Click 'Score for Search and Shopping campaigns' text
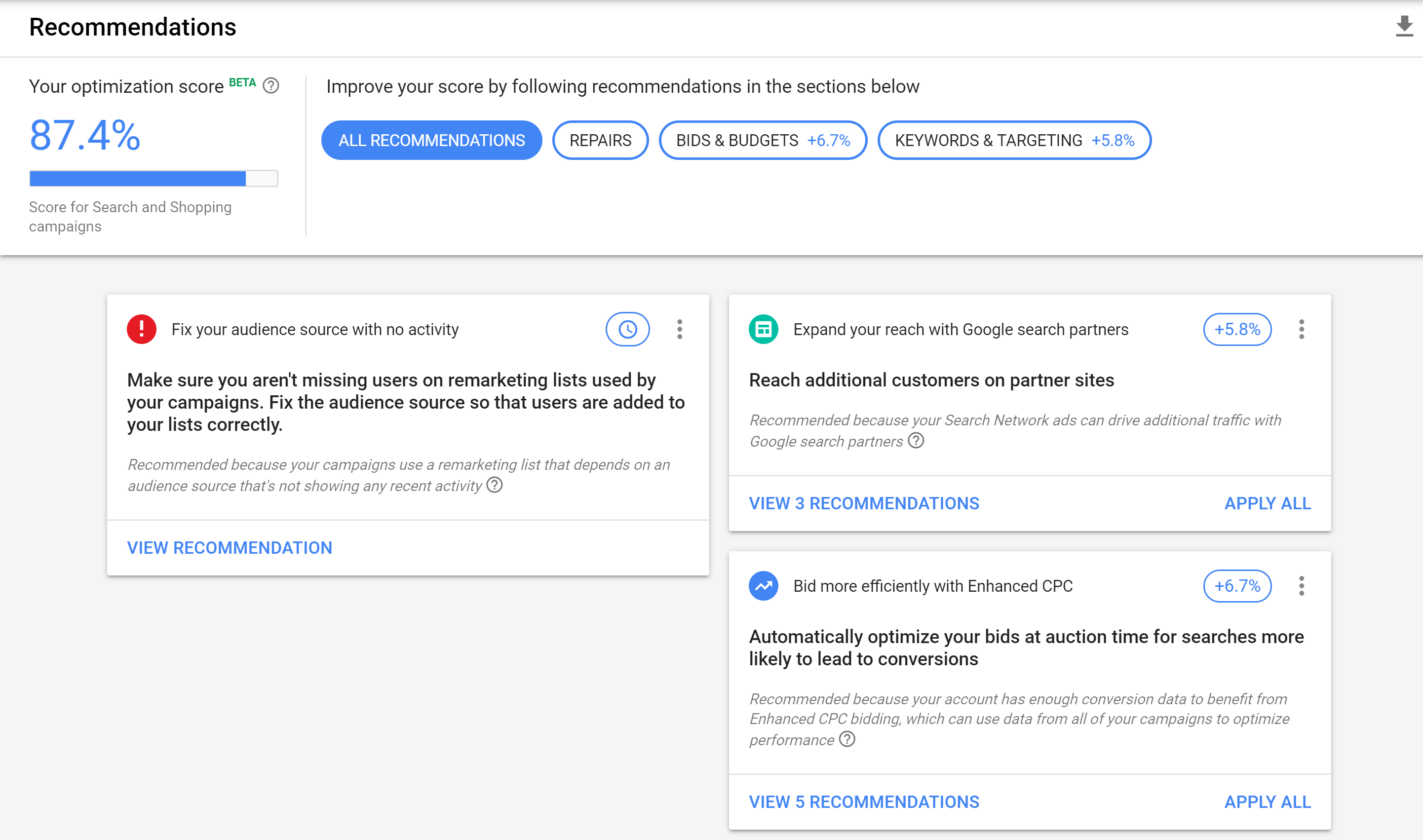The width and height of the screenshot is (1423, 840). 130,216
